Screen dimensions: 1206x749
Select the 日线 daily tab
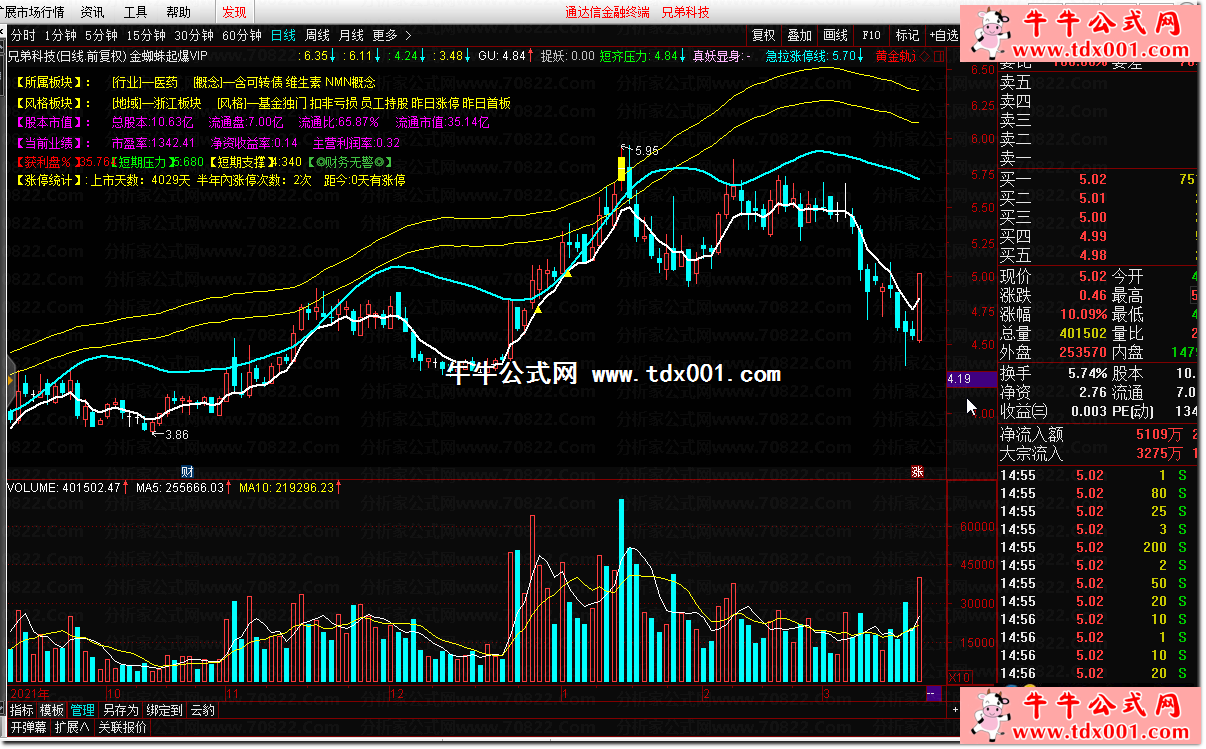tap(284, 35)
